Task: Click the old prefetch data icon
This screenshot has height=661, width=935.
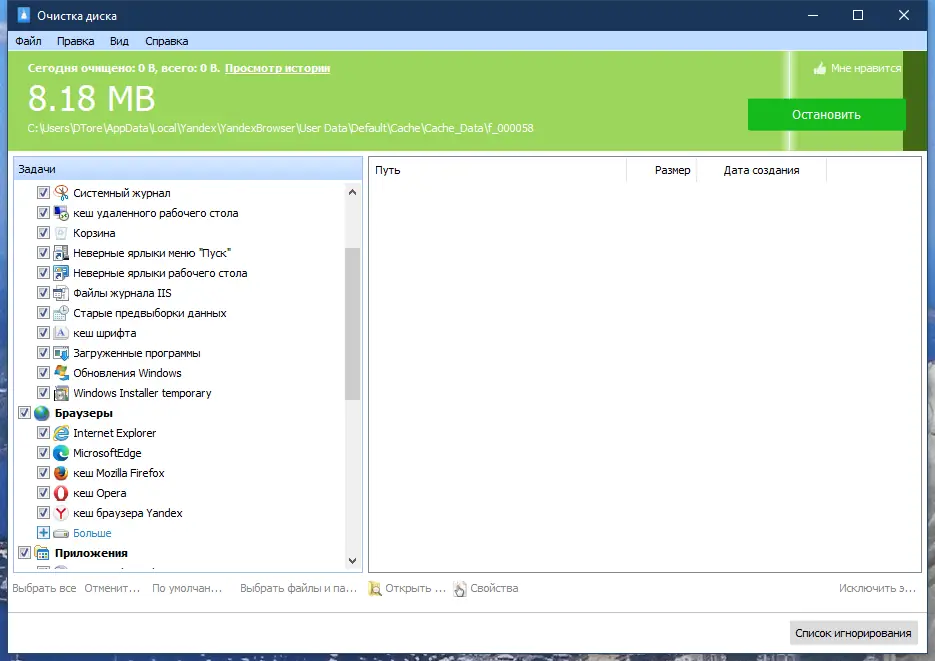Action: (61, 312)
